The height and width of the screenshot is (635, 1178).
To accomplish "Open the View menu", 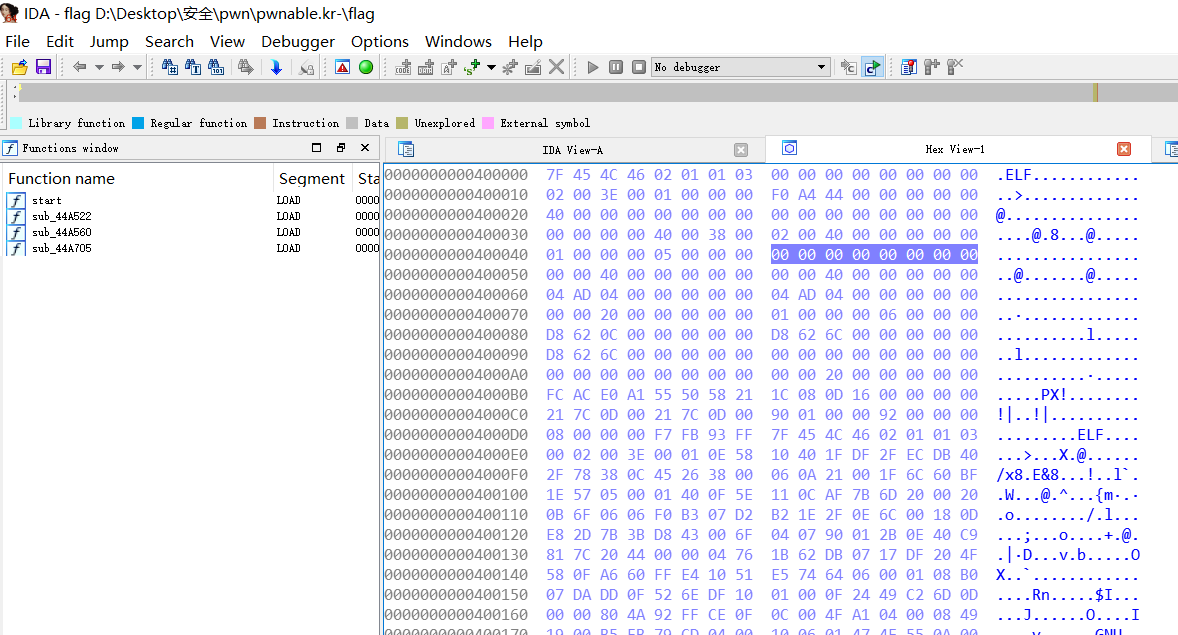I will pos(227,41).
